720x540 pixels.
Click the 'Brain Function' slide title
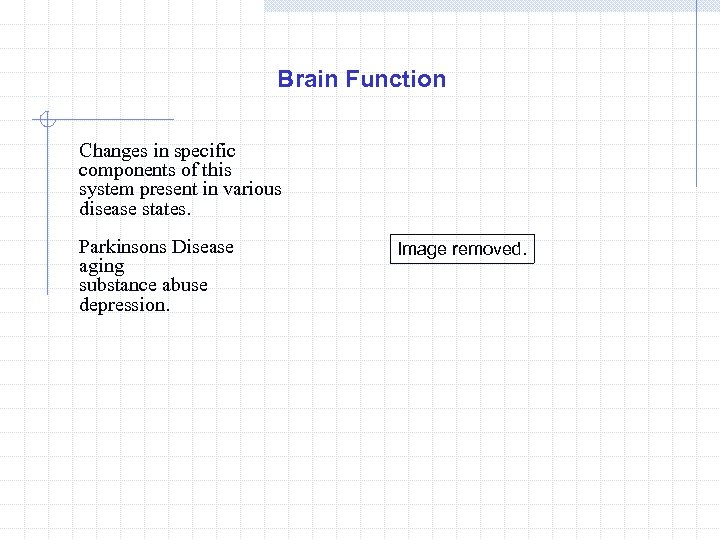click(362, 79)
